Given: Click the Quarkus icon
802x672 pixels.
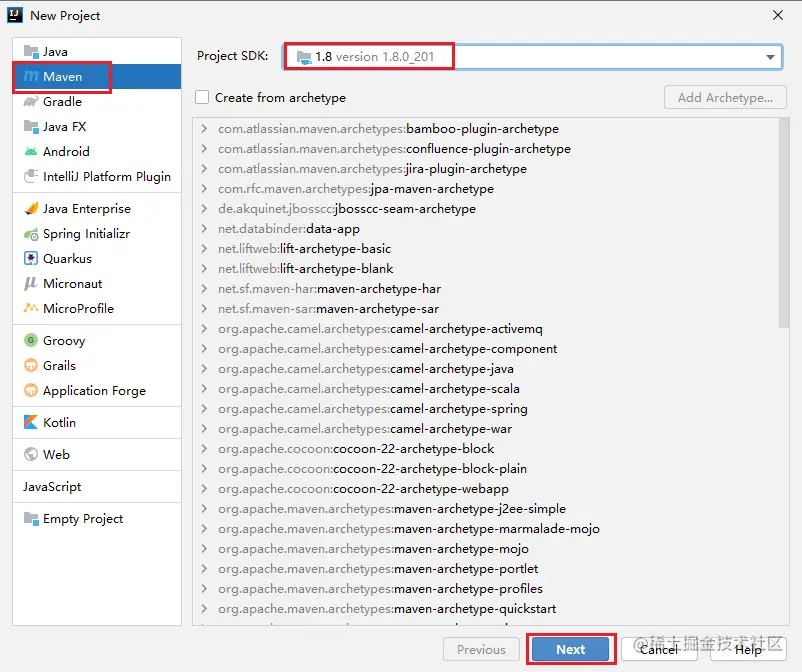Looking at the screenshot, I should (x=31, y=259).
